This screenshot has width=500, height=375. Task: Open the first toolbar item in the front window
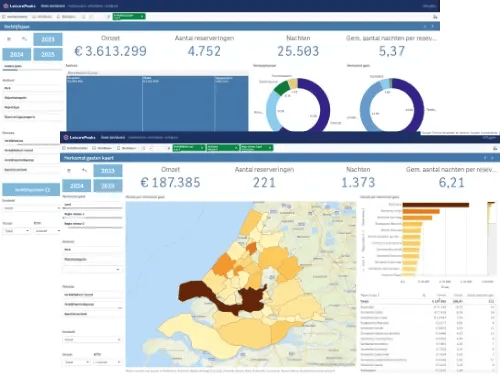[76, 148]
